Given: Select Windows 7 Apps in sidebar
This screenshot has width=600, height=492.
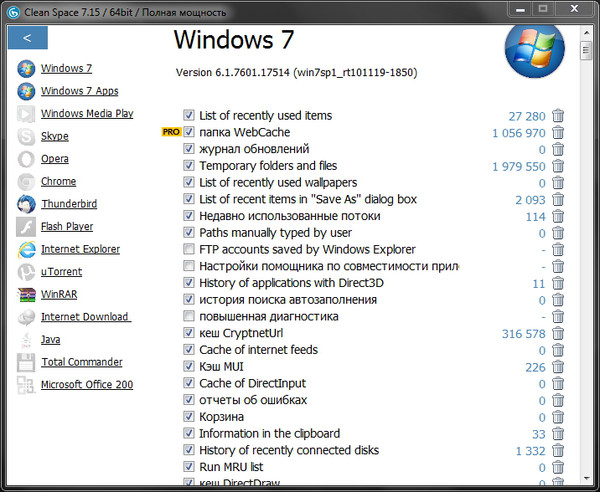Looking at the screenshot, I should tap(79, 91).
